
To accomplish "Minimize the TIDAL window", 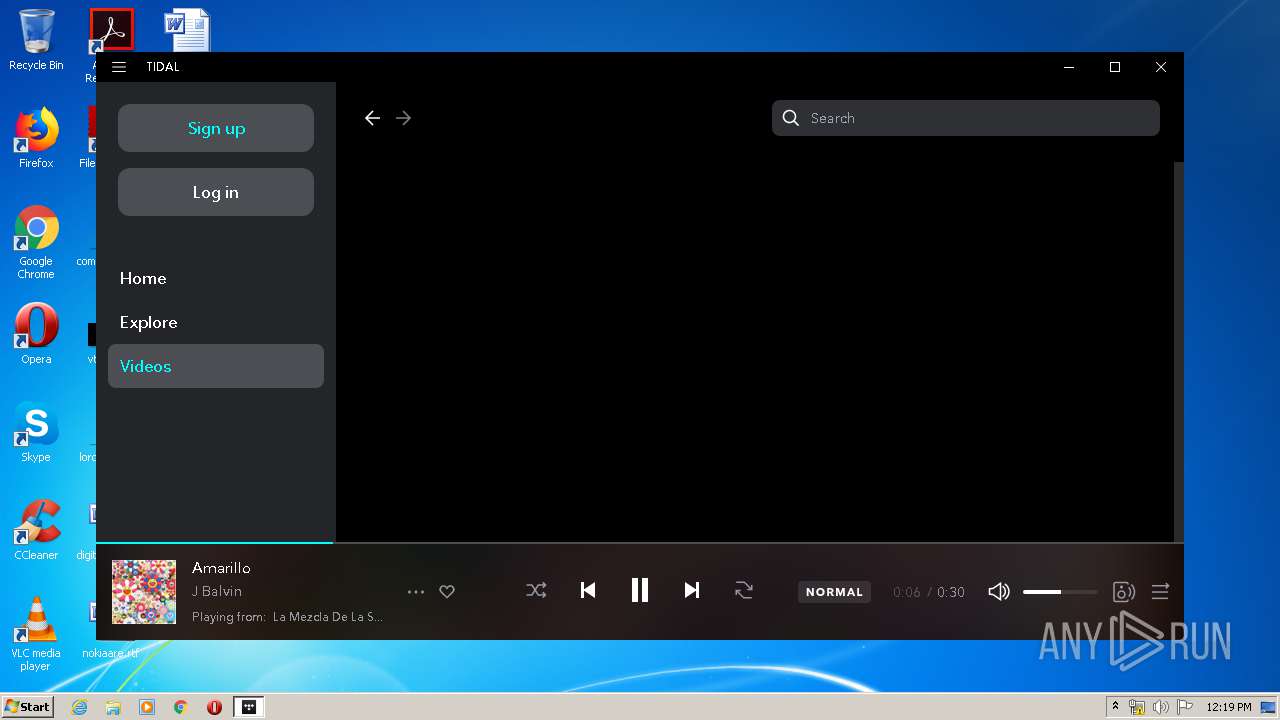I will click(1069, 67).
